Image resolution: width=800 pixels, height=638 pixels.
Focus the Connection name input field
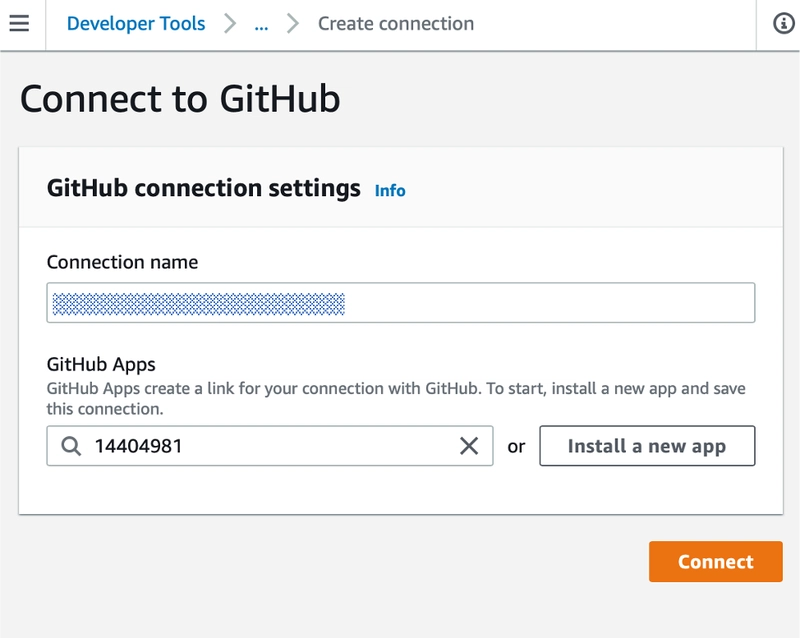(400, 303)
